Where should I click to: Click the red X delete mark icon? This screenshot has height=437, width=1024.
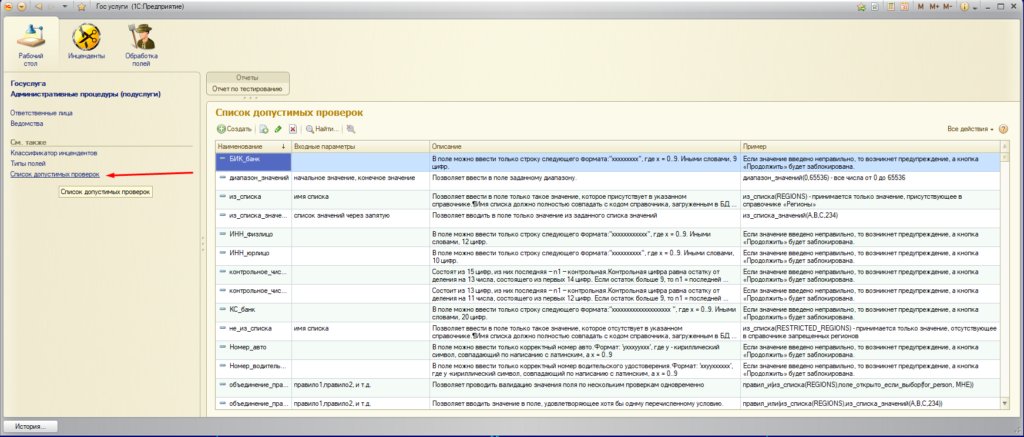pos(293,129)
